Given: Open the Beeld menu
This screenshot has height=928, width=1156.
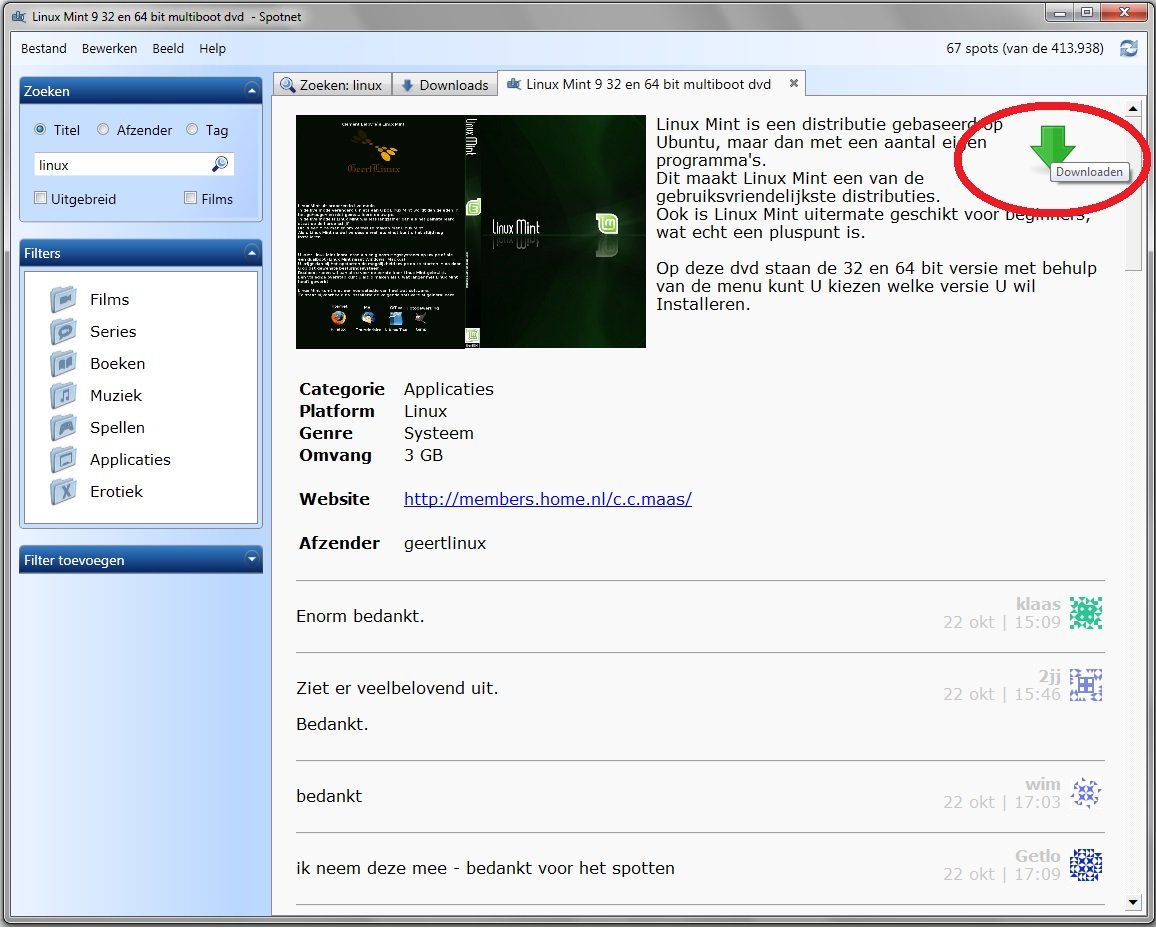Looking at the screenshot, I should click(167, 48).
